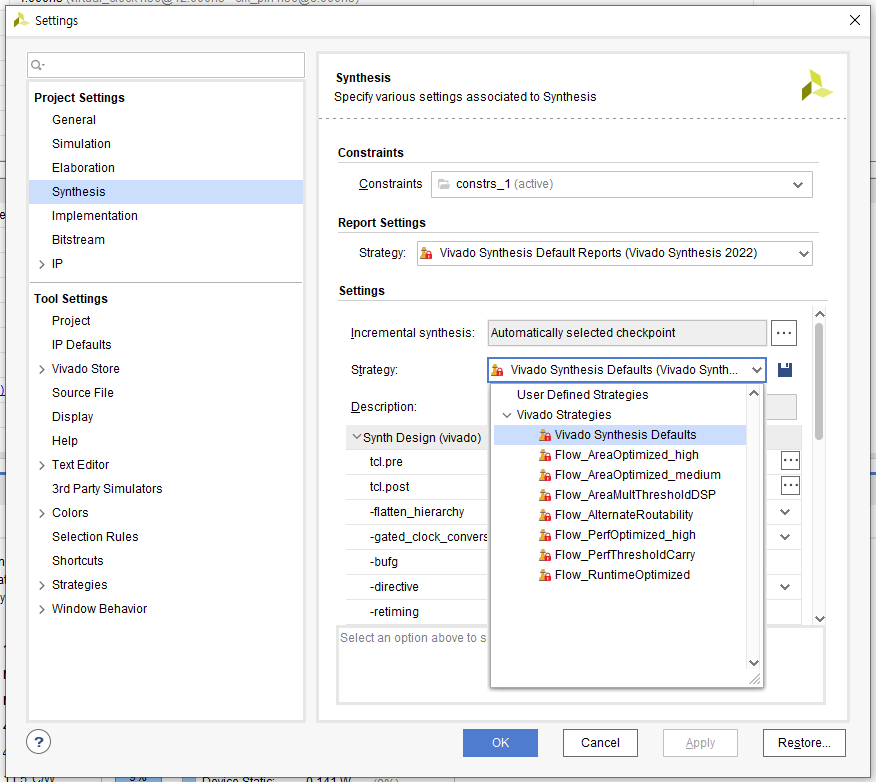Image resolution: width=876 pixels, height=782 pixels.
Task: Click the settings search input field
Action: (166, 65)
